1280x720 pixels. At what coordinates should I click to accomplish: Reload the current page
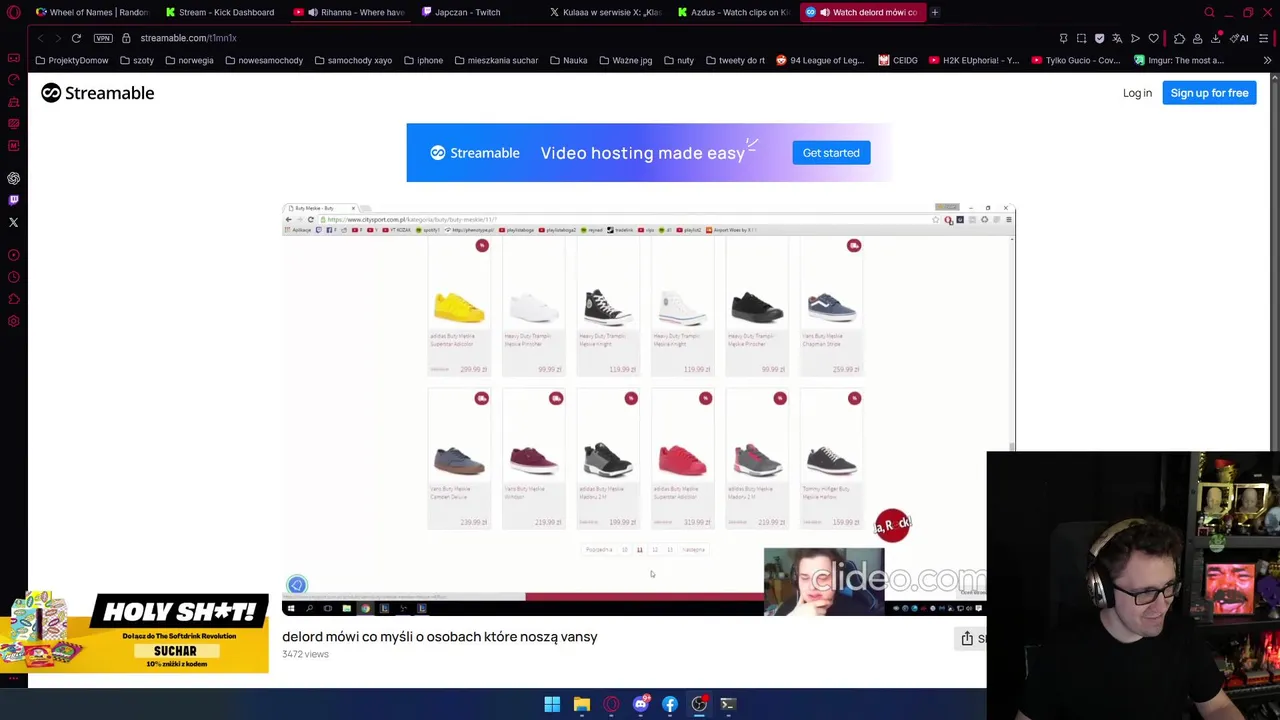(76, 38)
